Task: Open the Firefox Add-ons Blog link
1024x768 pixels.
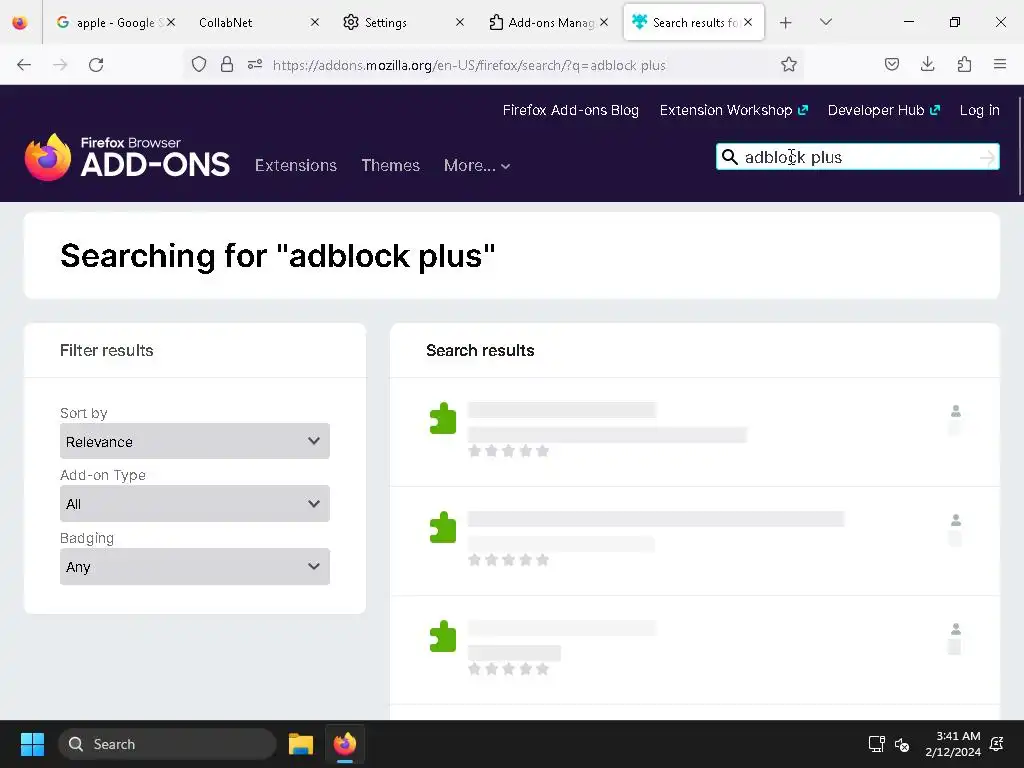Action: 571,110
